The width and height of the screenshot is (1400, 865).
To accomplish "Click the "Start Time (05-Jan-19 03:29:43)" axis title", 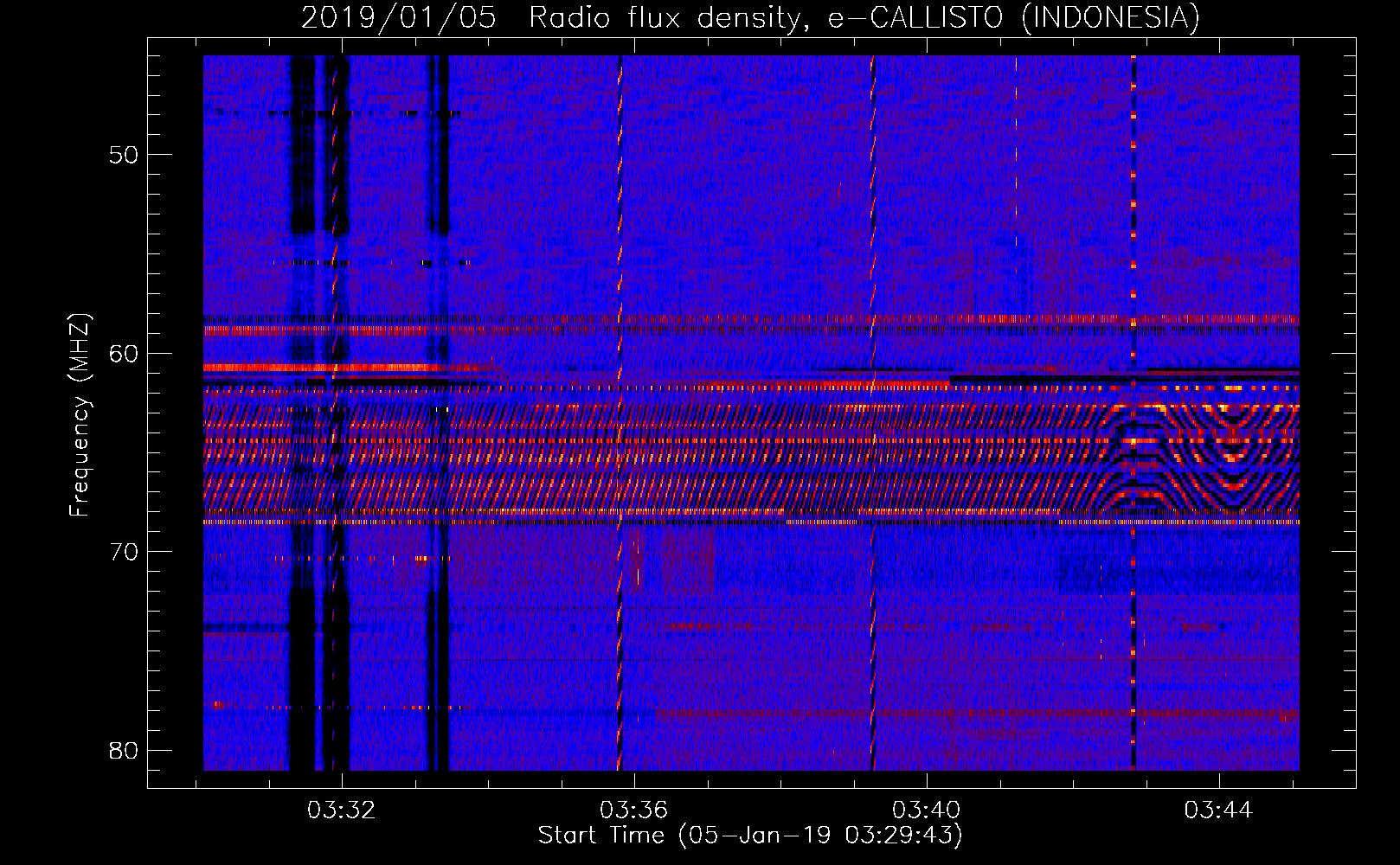I will (x=750, y=836).
